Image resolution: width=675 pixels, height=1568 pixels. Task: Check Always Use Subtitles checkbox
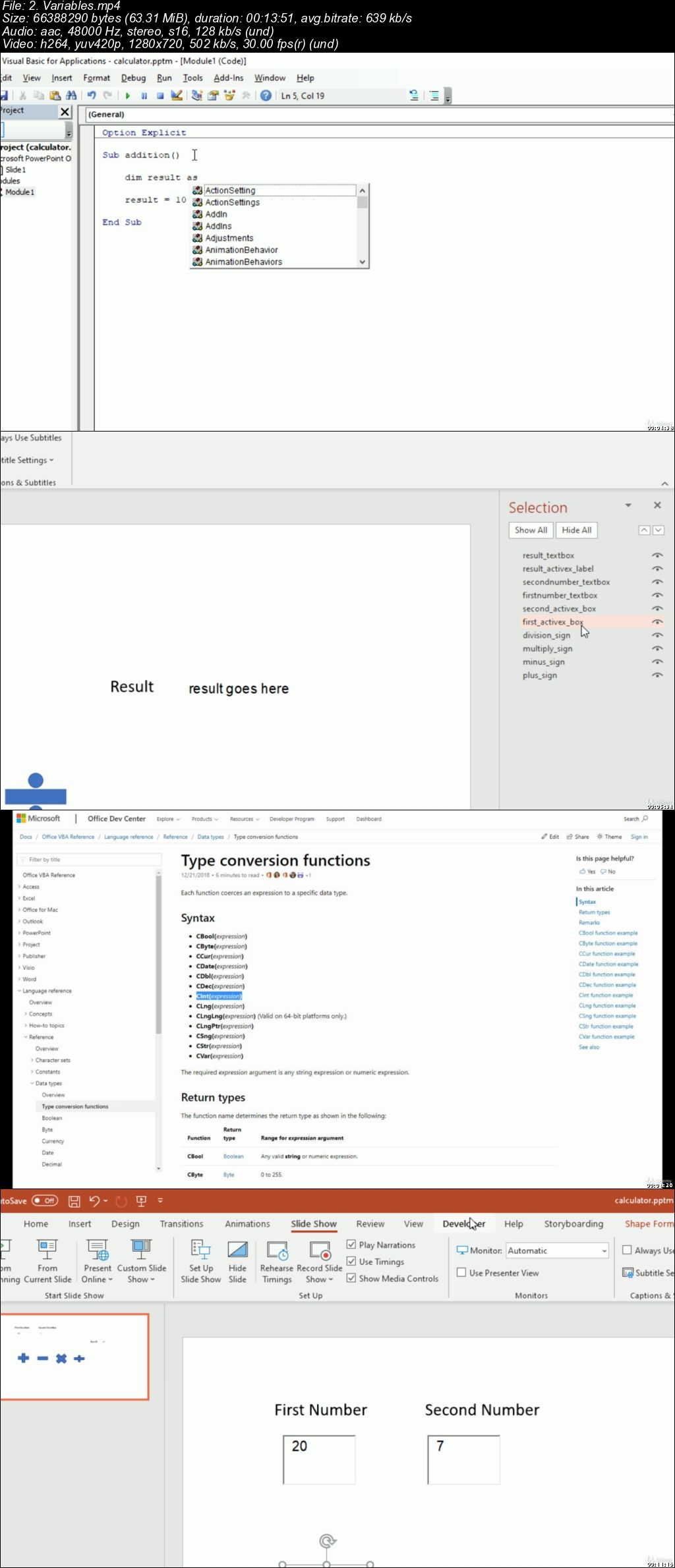coord(627,1250)
